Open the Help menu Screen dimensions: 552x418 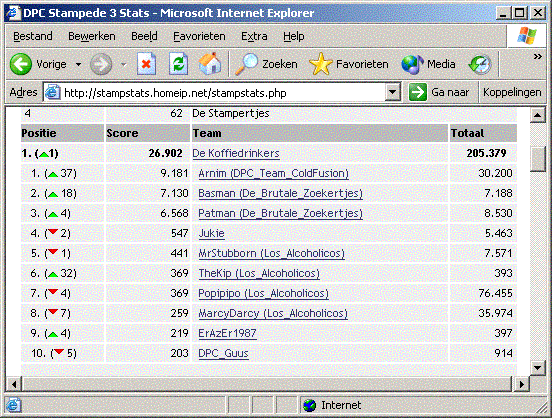(294, 36)
